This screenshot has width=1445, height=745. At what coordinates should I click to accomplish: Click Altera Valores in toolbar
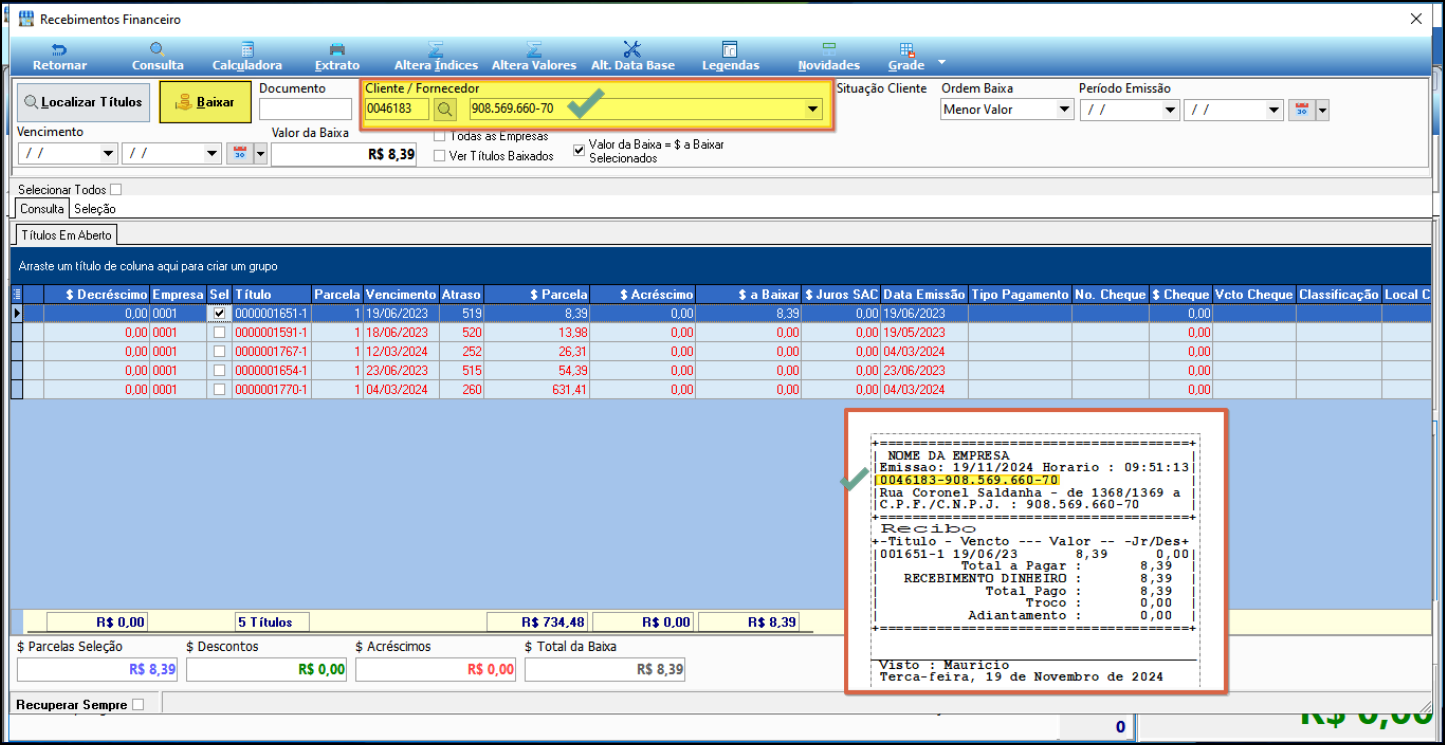click(x=534, y=56)
